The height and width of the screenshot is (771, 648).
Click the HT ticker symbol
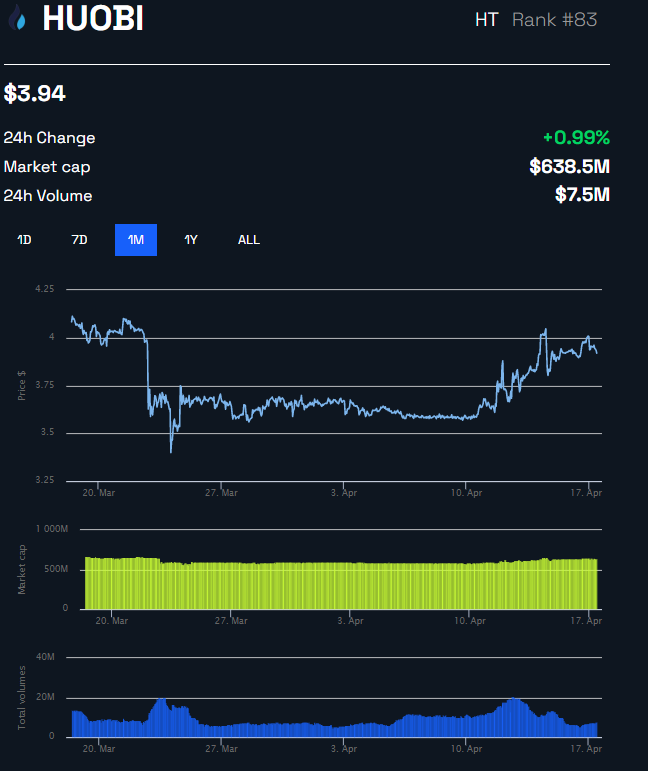click(x=486, y=20)
